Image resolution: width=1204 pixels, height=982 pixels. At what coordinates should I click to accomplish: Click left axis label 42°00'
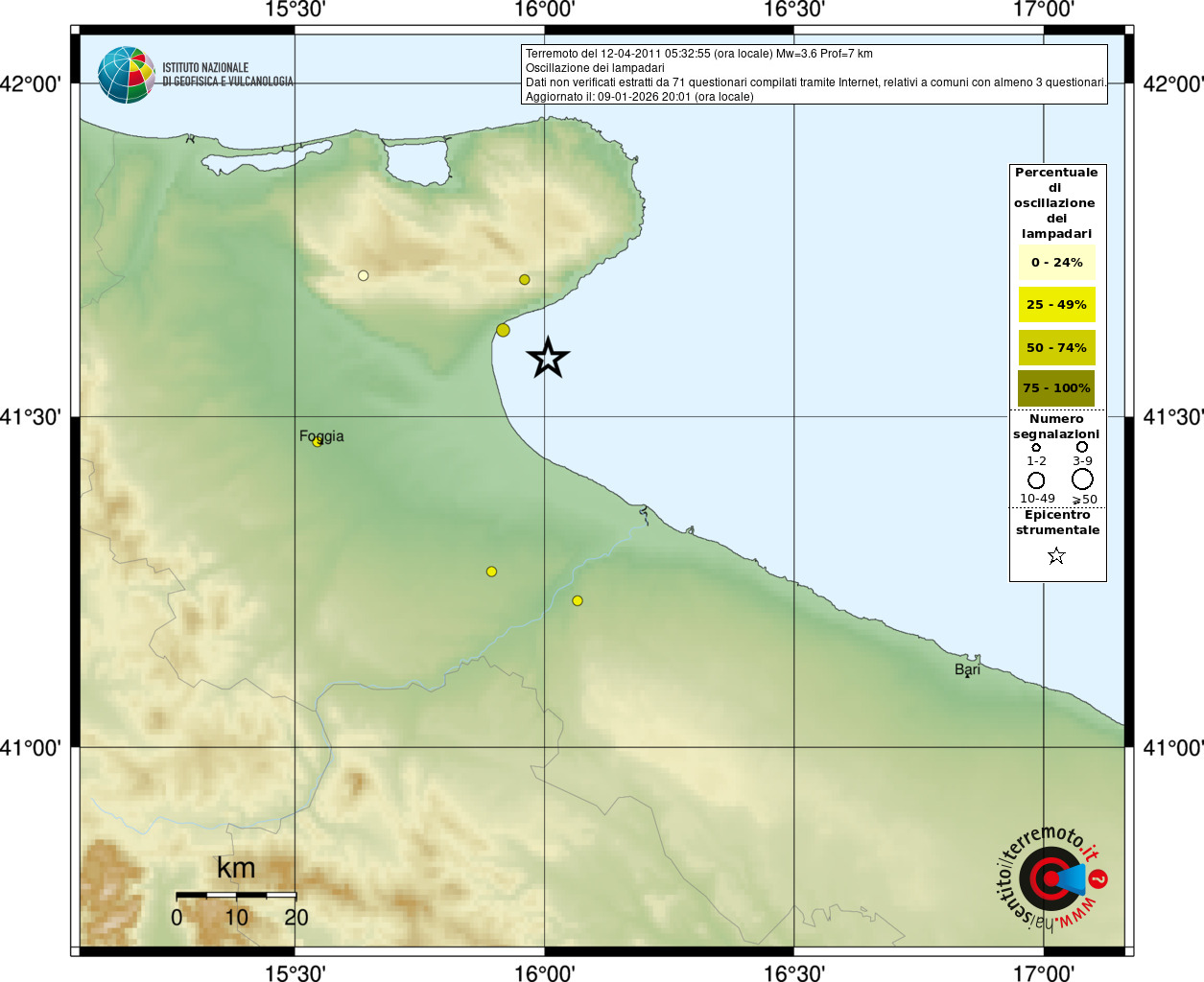pyautogui.click(x=31, y=84)
